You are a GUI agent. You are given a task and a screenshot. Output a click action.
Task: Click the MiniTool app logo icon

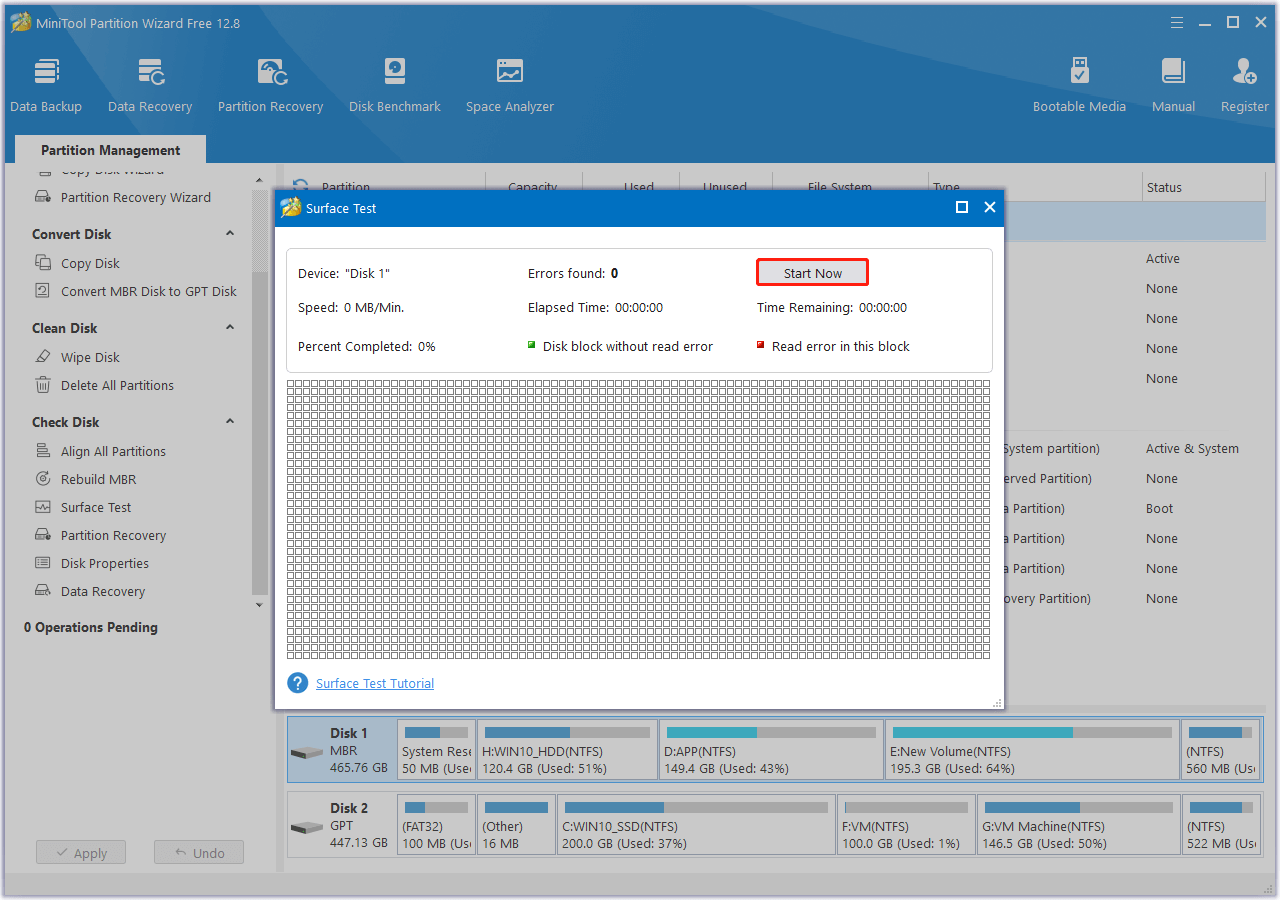[19, 22]
